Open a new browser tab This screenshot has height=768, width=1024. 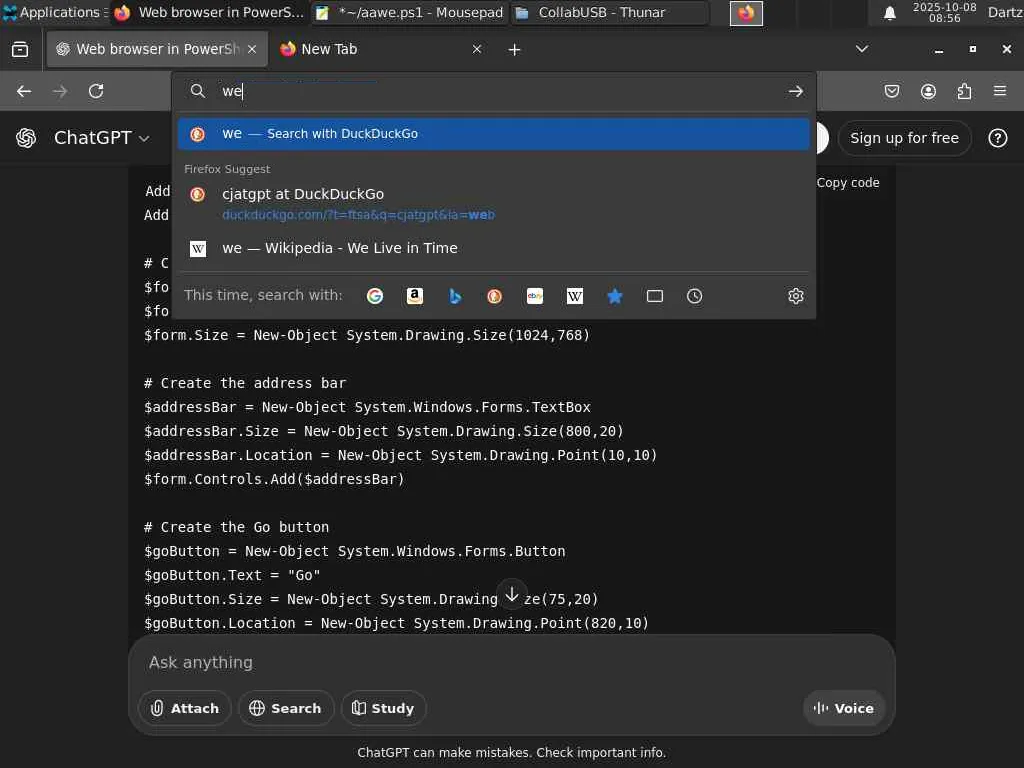coord(514,50)
